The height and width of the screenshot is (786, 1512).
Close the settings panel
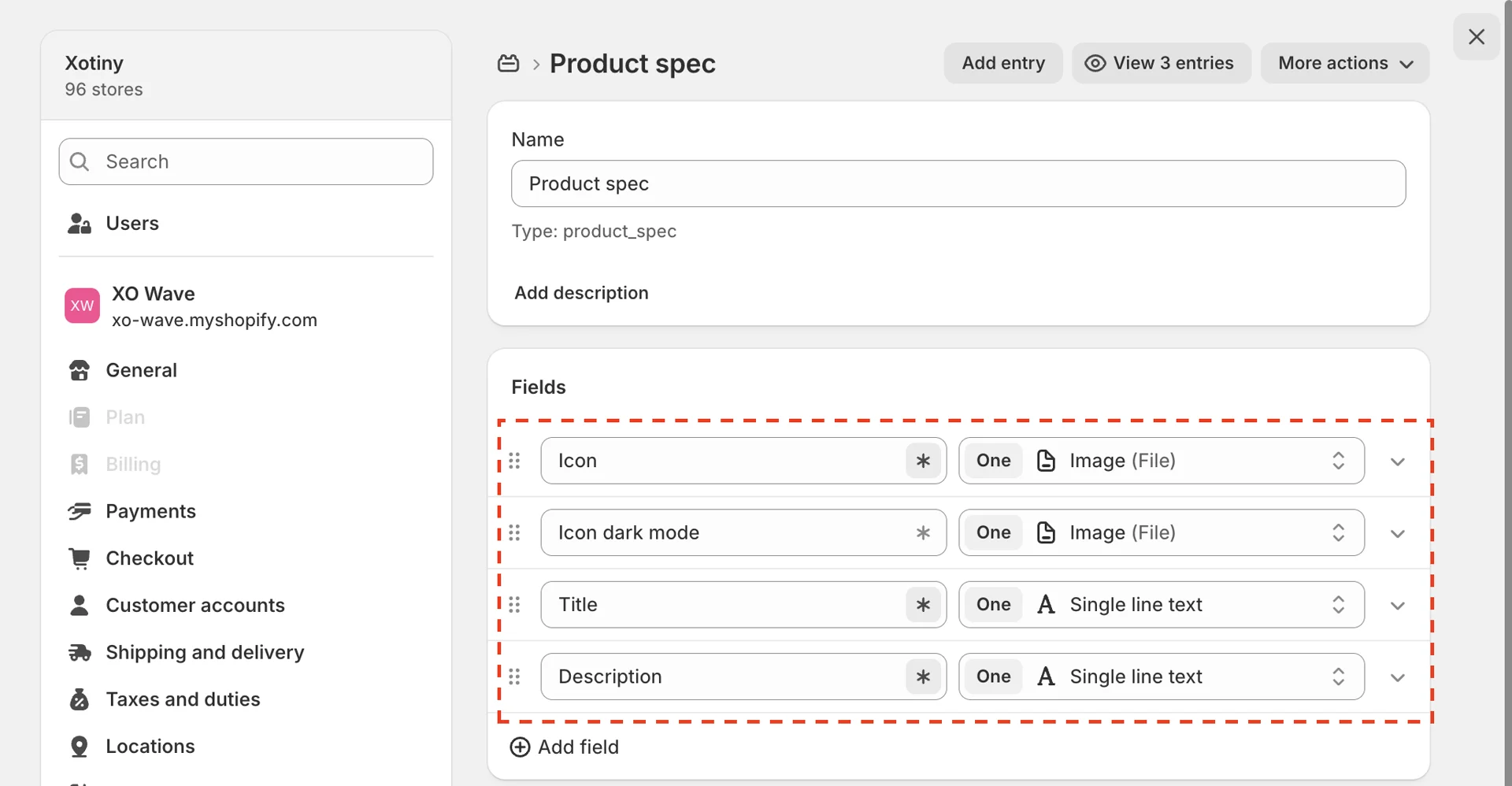(x=1477, y=37)
